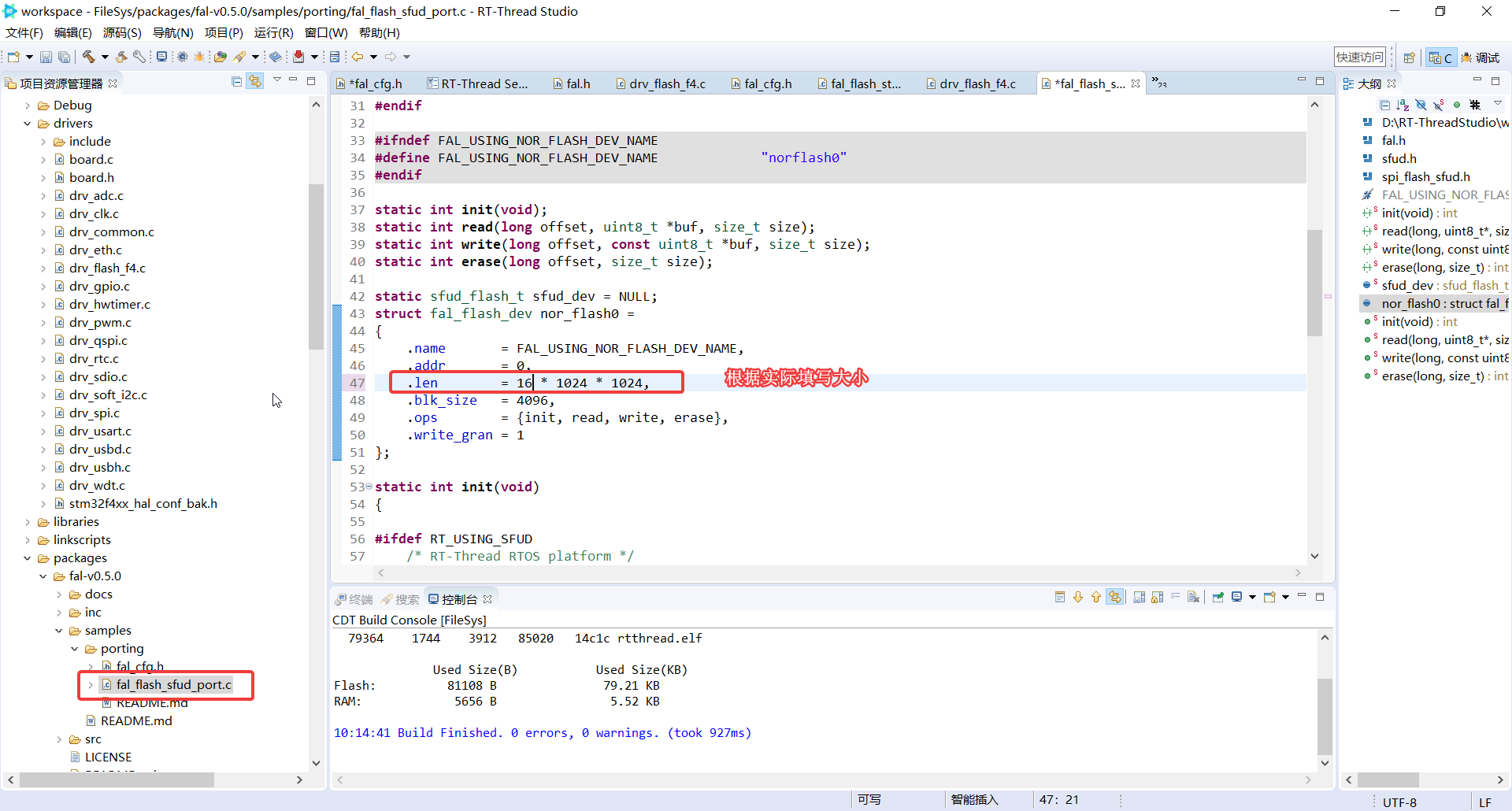Toggle Scroll Lock in the console
This screenshot has width=1512, height=811.
pyautogui.click(x=1157, y=597)
